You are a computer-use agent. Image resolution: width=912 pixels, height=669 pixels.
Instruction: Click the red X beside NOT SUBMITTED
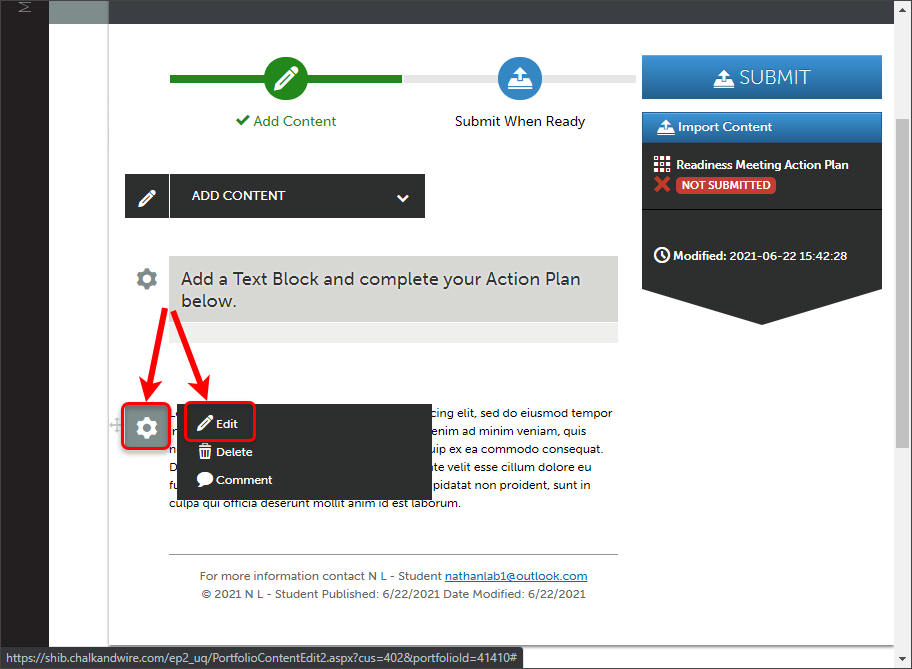click(x=662, y=185)
